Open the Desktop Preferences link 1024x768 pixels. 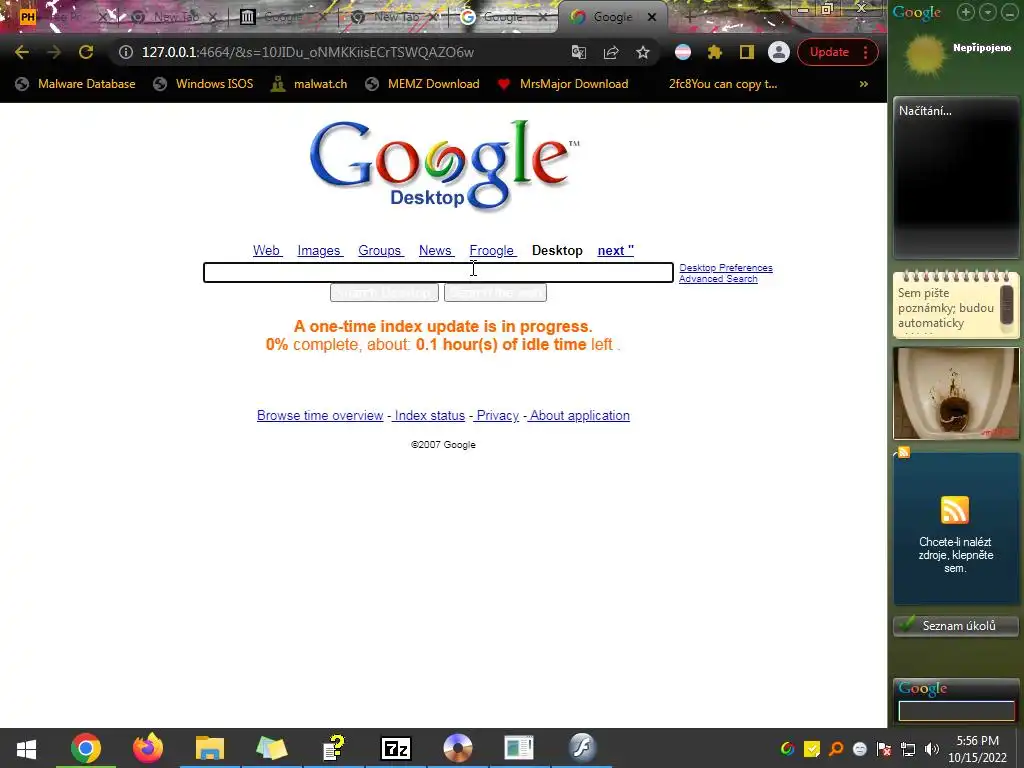click(x=726, y=268)
